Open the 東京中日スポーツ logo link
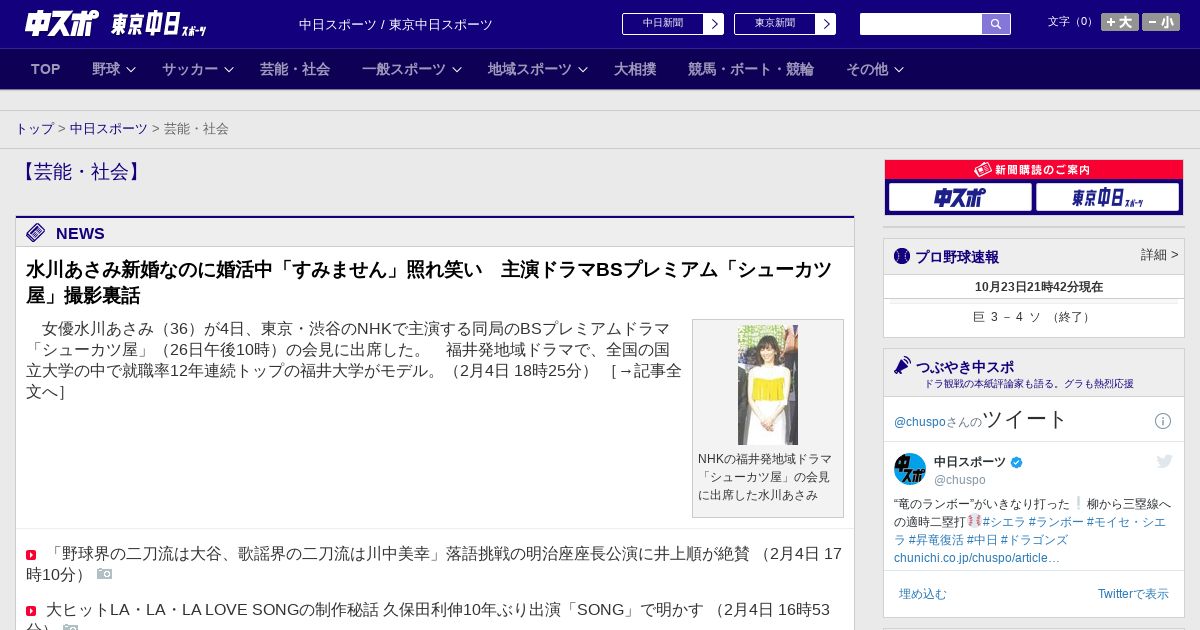 [158, 24]
